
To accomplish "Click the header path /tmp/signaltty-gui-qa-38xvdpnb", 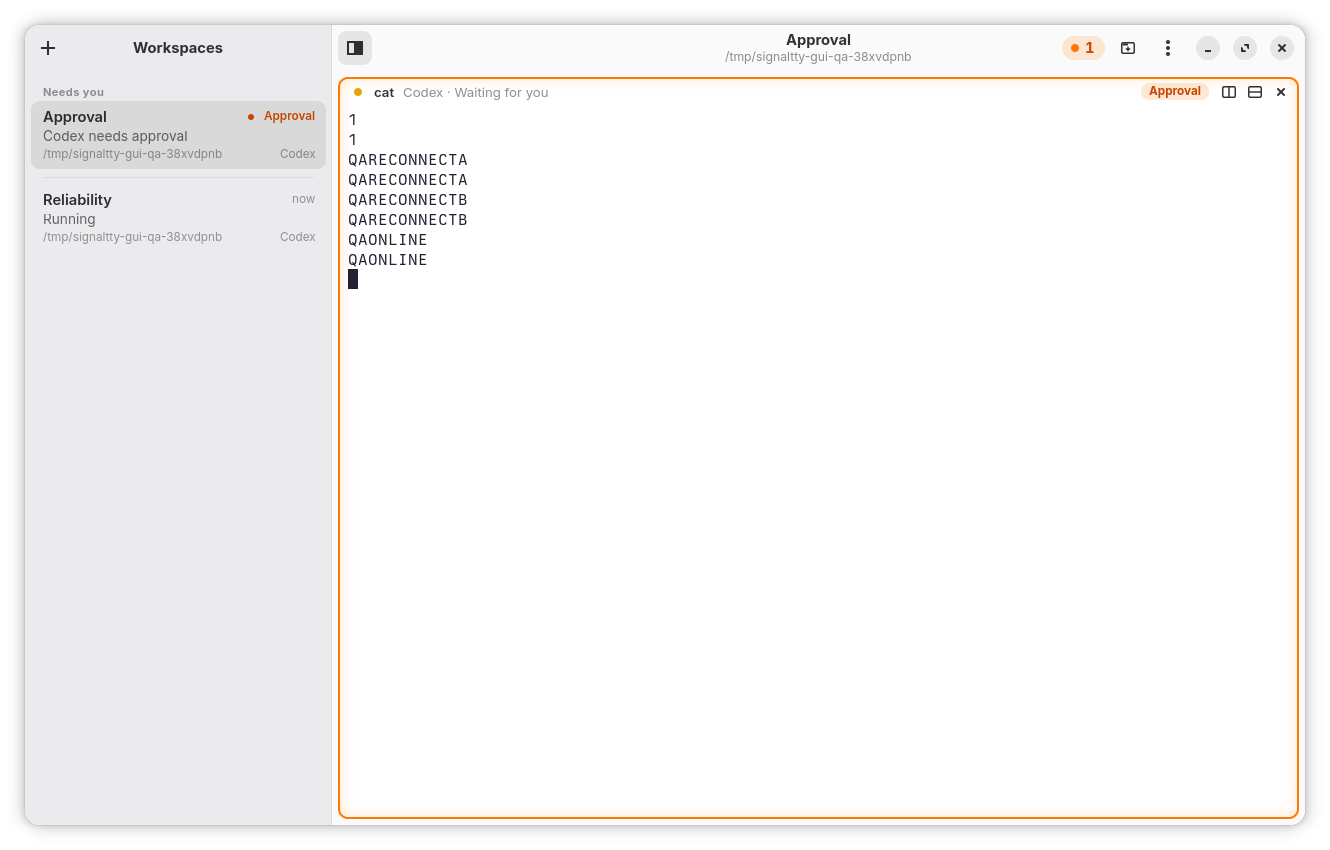I will (818, 57).
